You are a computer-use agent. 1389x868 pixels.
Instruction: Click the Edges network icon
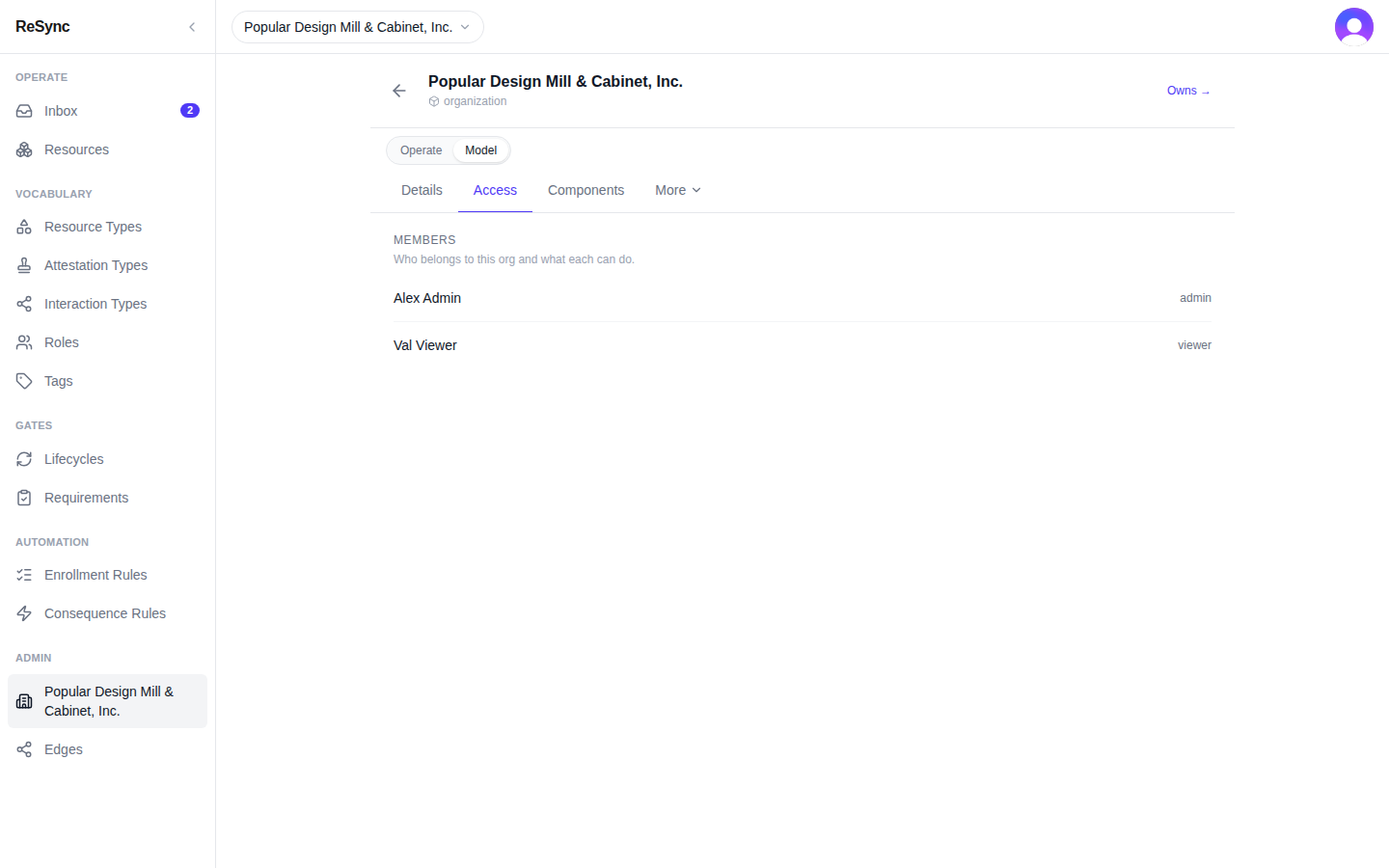click(24, 749)
